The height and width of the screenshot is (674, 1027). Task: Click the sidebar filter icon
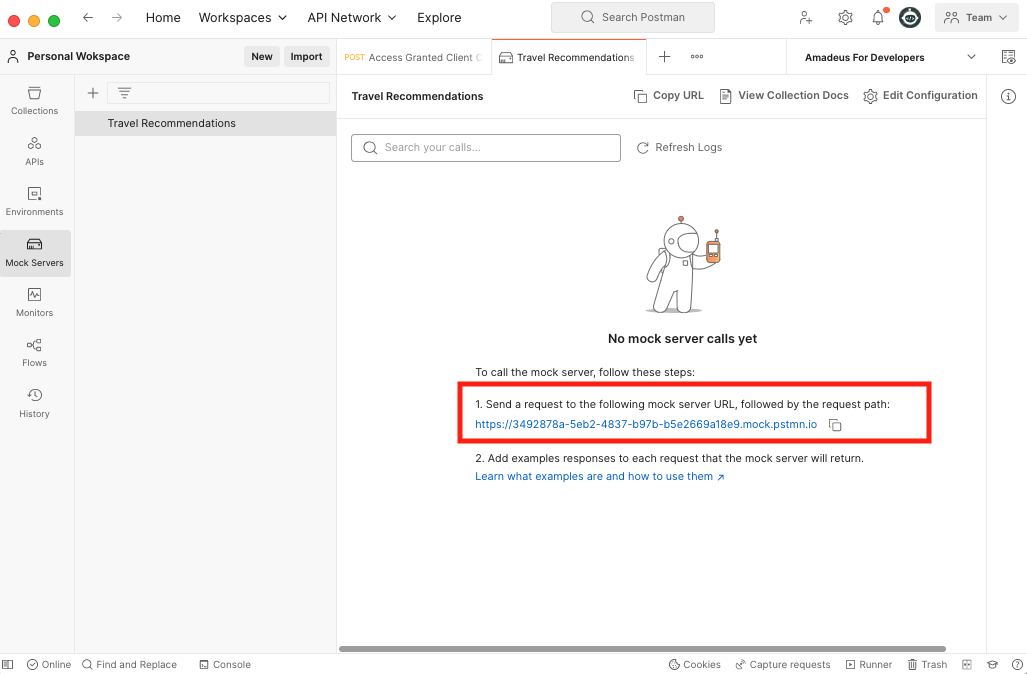[x=124, y=93]
